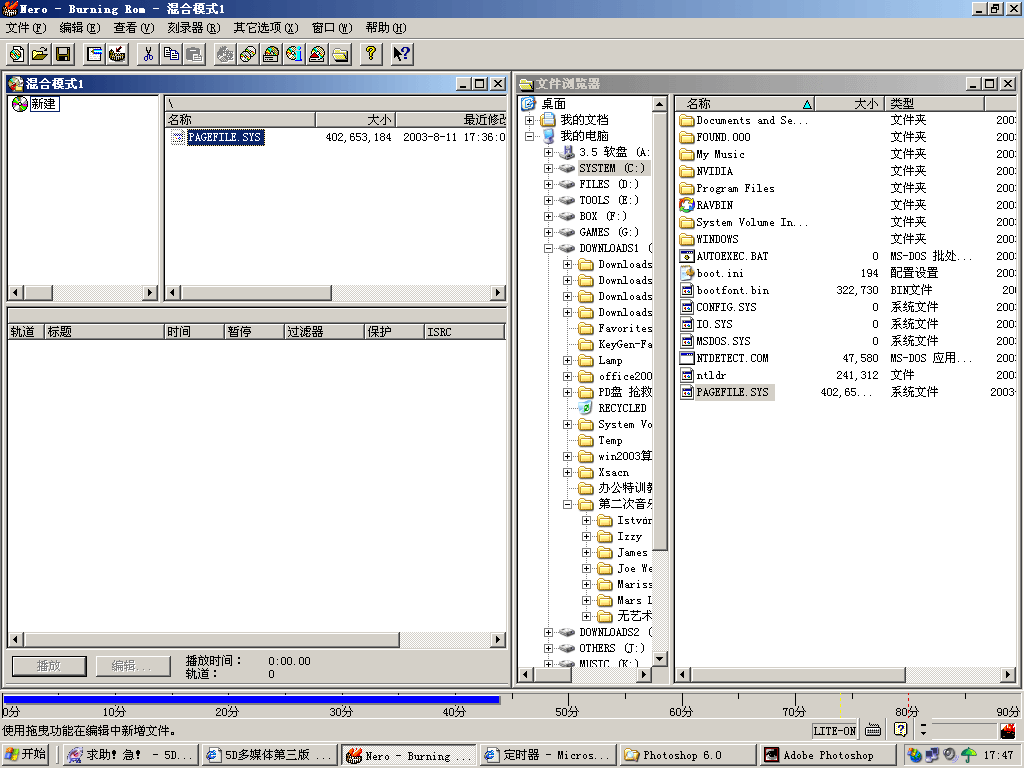Open the Windows 开始 start button
The image size is (1024, 768).
coord(26,755)
